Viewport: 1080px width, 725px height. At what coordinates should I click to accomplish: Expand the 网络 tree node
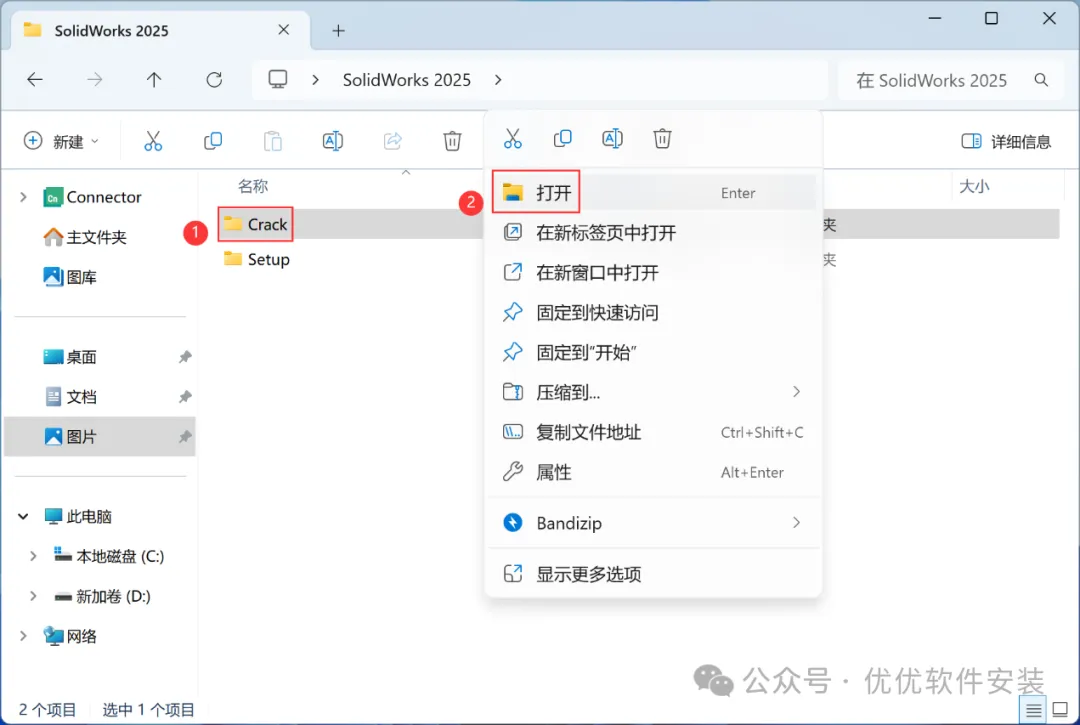23,636
